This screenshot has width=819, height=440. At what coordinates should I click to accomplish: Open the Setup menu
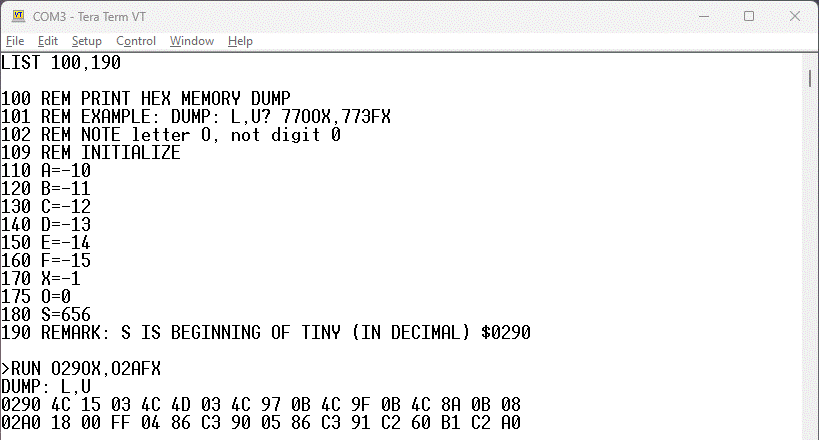(x=86, y=41)
